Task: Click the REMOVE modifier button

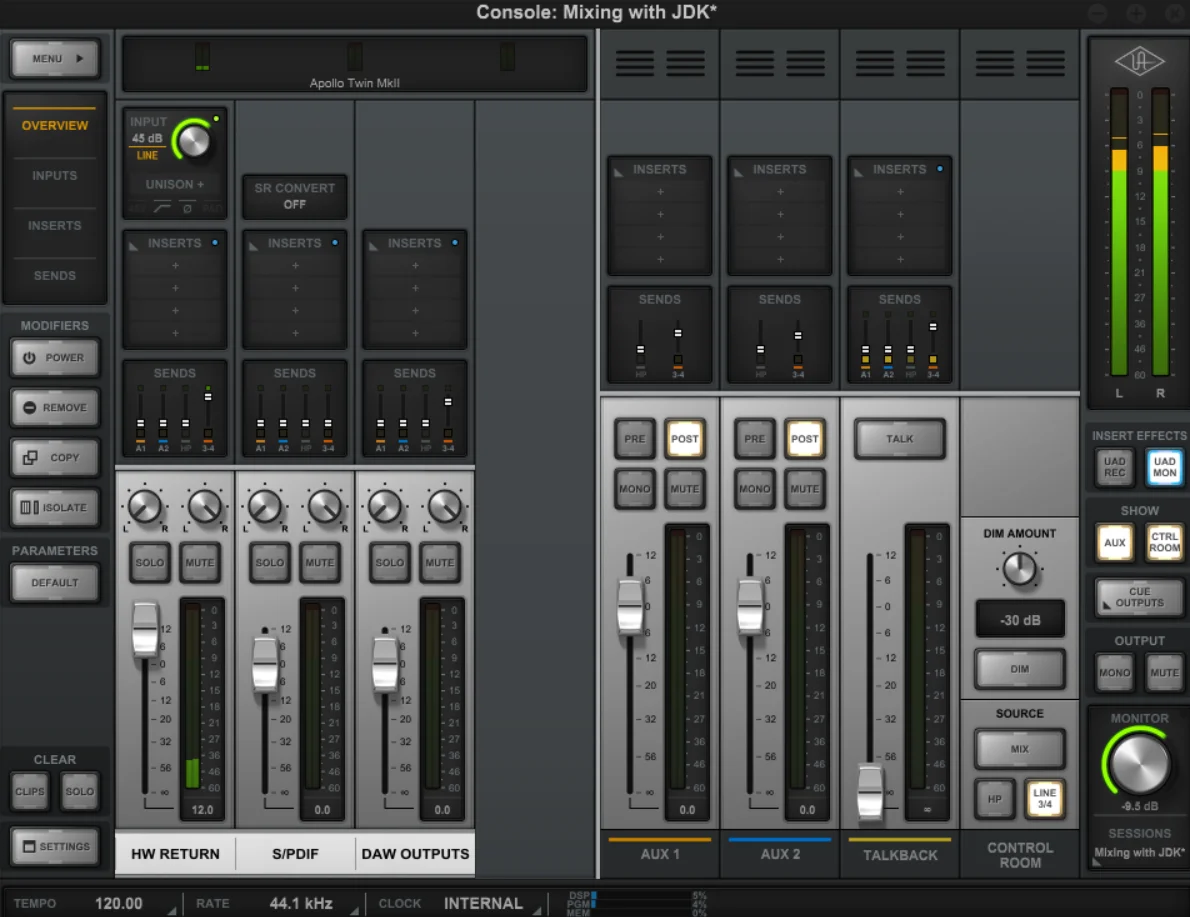Action: (55, 408)
